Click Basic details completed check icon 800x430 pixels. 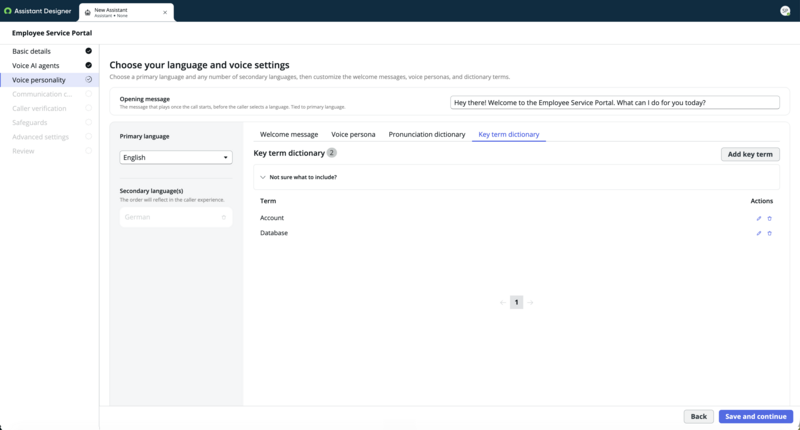[89, 51]
